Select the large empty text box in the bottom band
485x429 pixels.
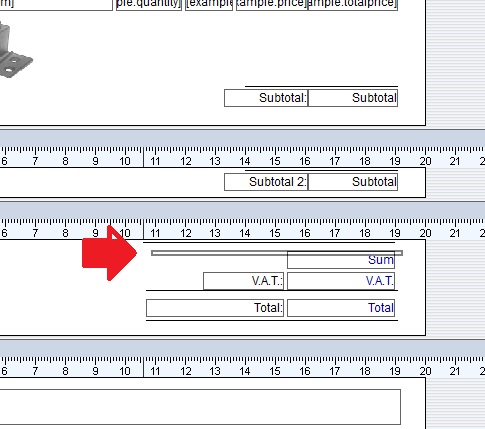tap(200, 407)
